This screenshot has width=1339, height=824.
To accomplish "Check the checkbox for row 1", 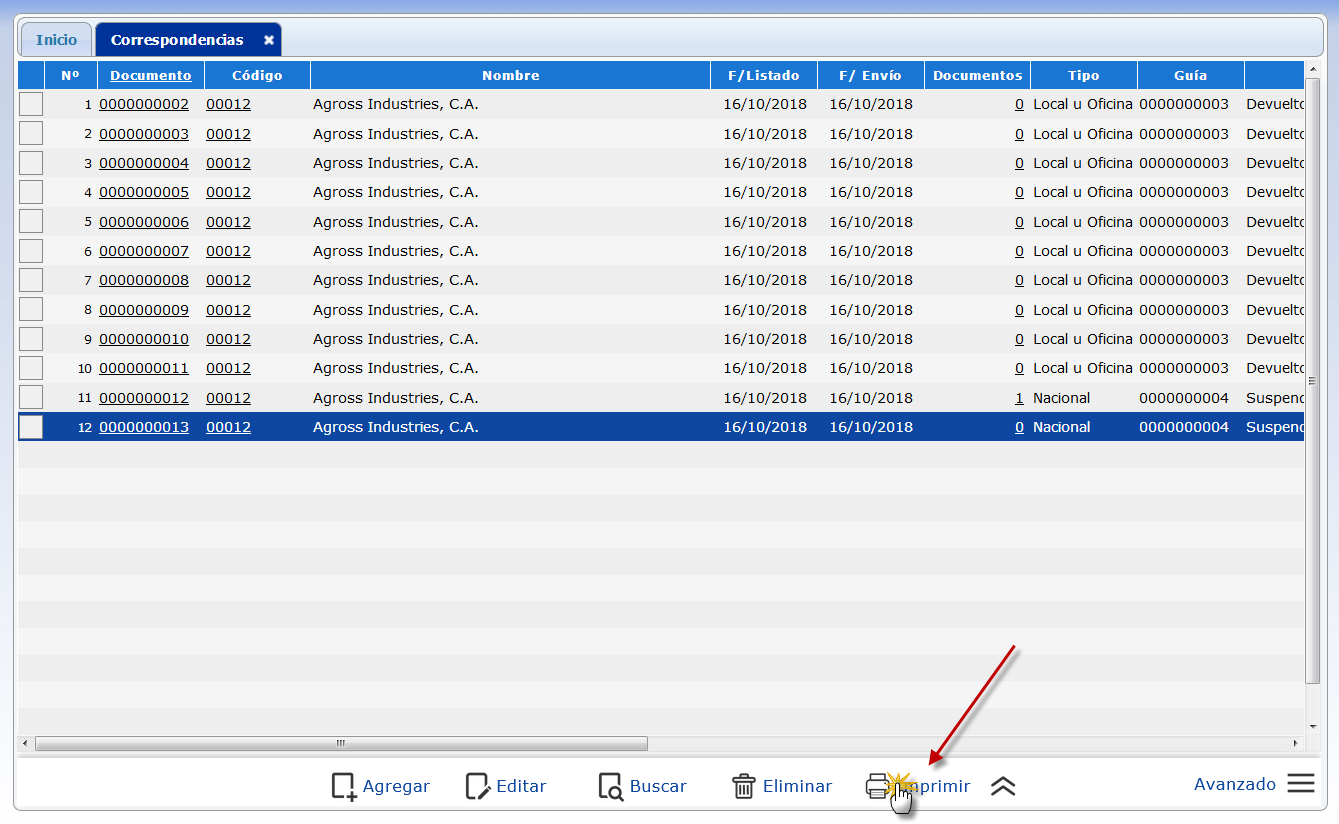I will 31,104.
